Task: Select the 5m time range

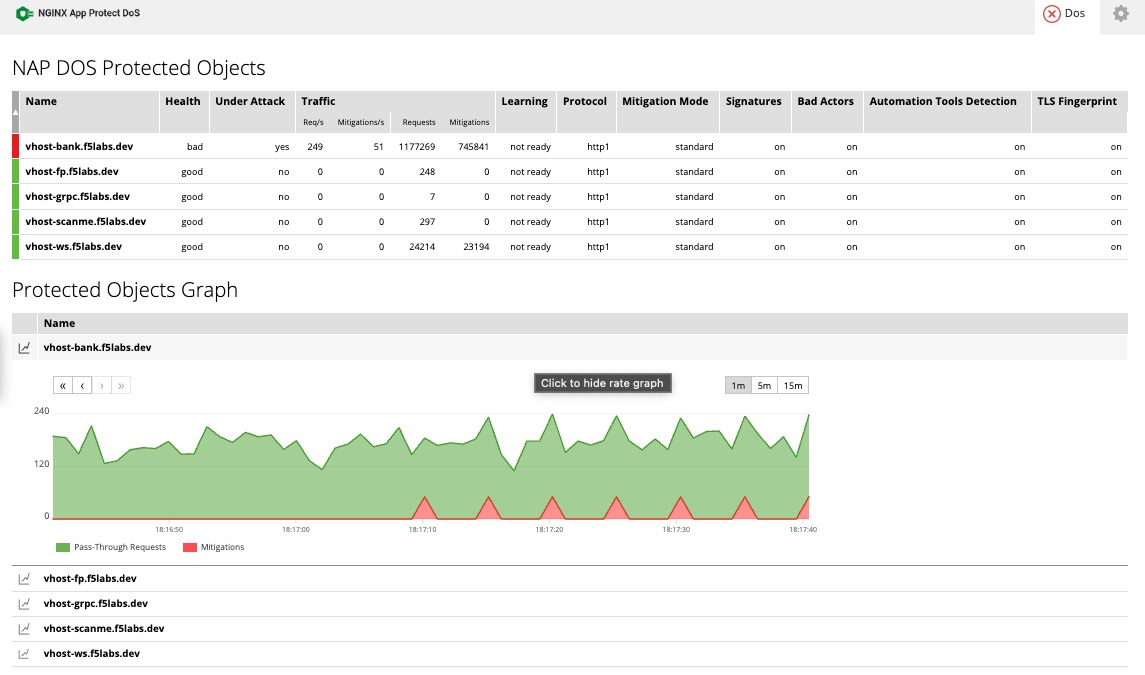Action: click(x=764, y=386)
